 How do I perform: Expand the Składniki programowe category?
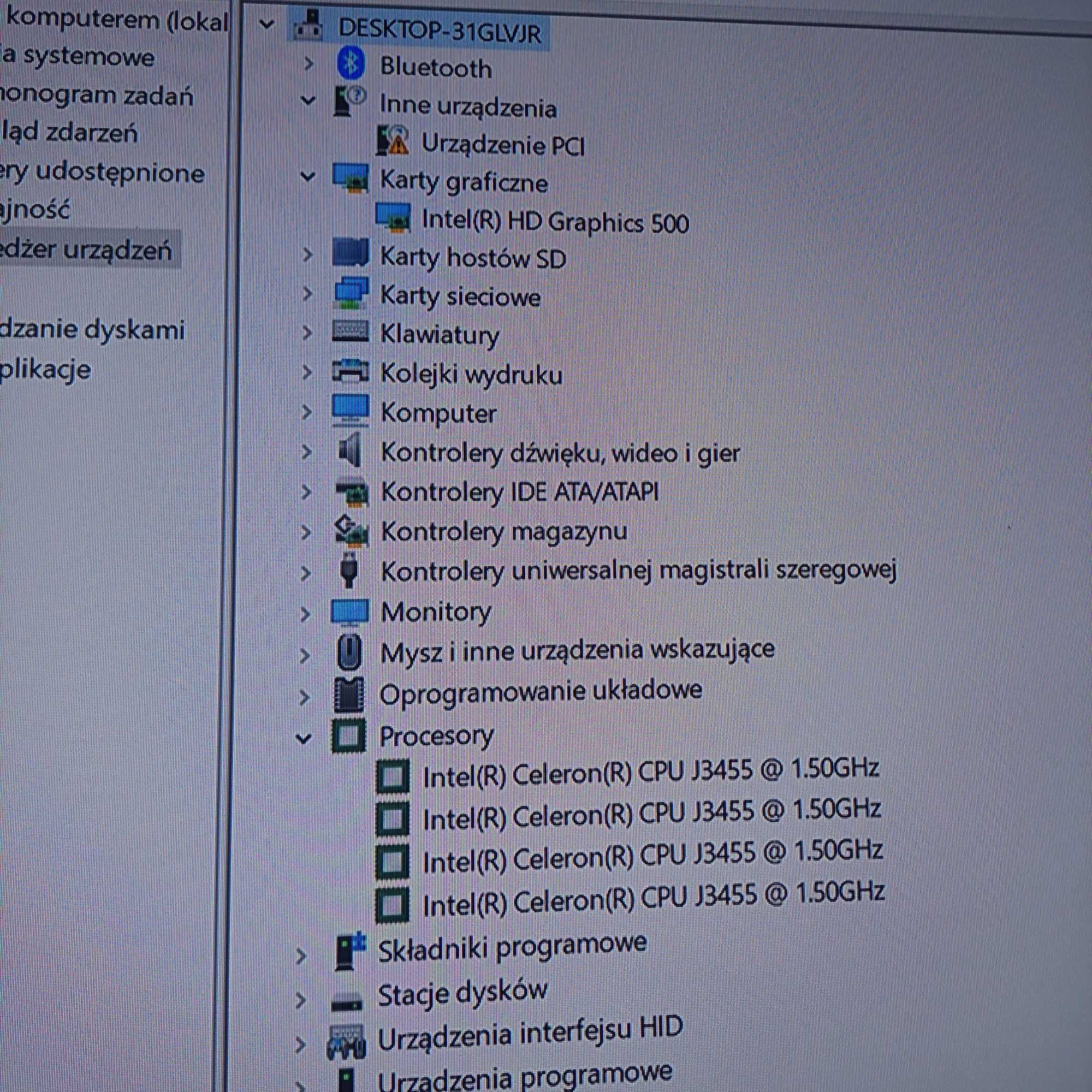(x=301, y=956)
